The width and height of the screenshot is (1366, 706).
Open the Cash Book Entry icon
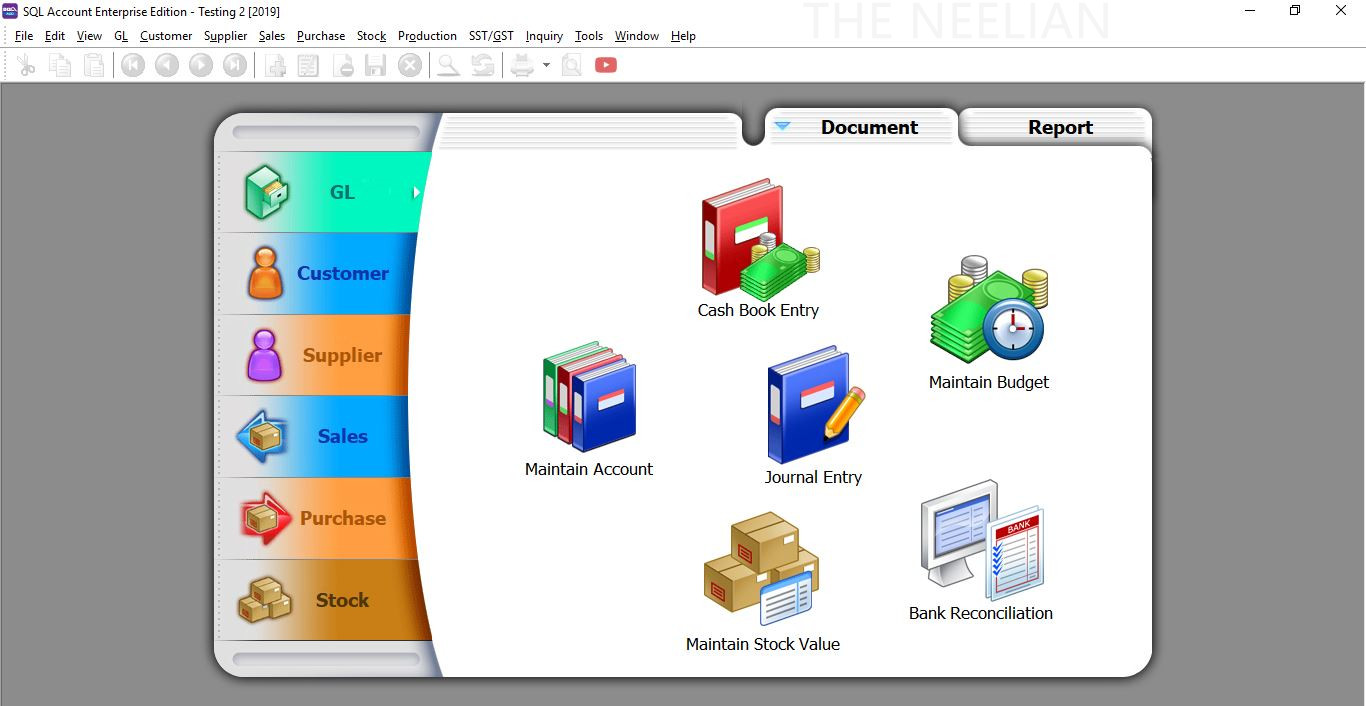[758, 245]
